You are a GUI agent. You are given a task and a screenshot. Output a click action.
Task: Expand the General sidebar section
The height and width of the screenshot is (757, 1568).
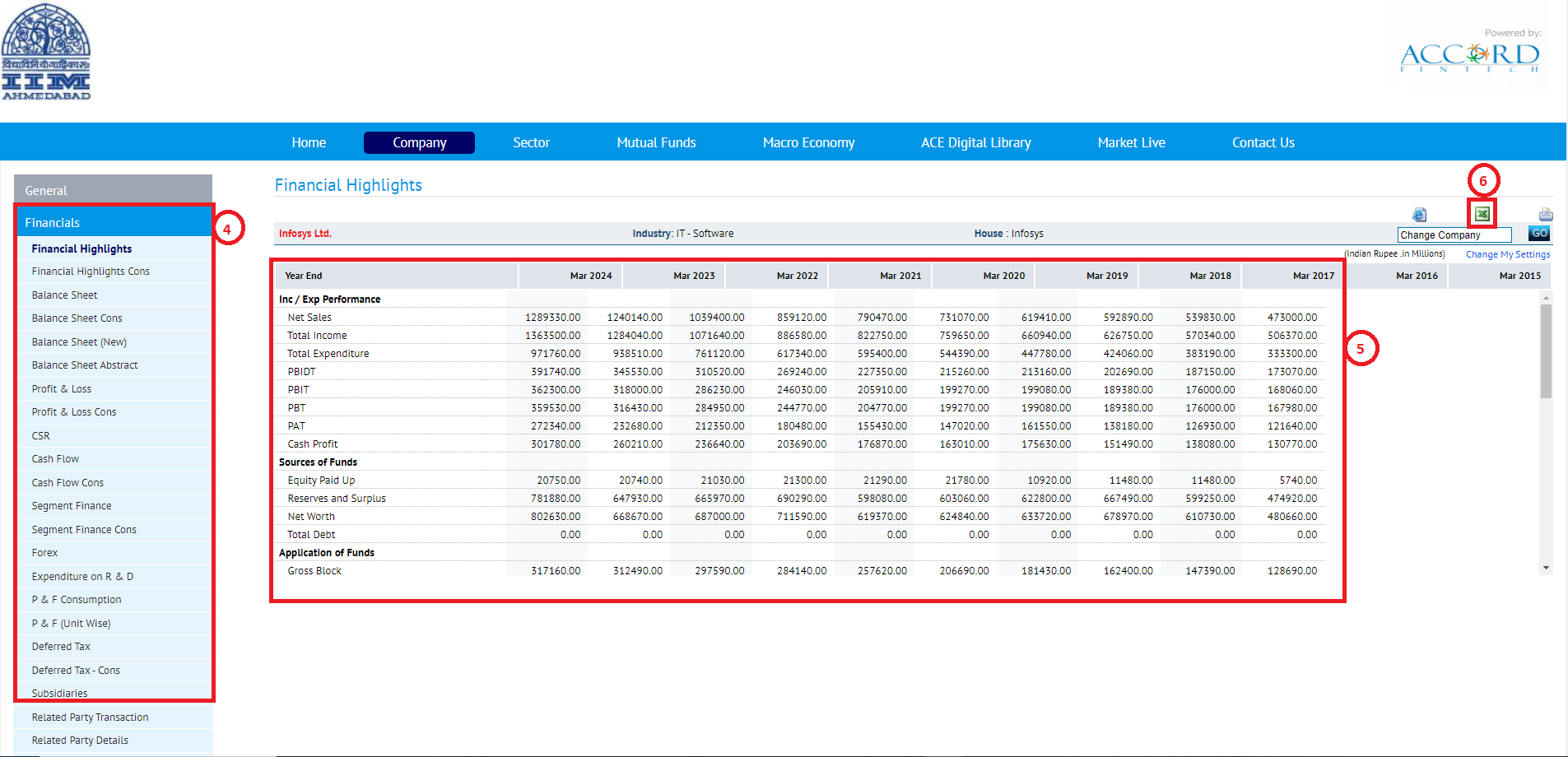(114, 190)
